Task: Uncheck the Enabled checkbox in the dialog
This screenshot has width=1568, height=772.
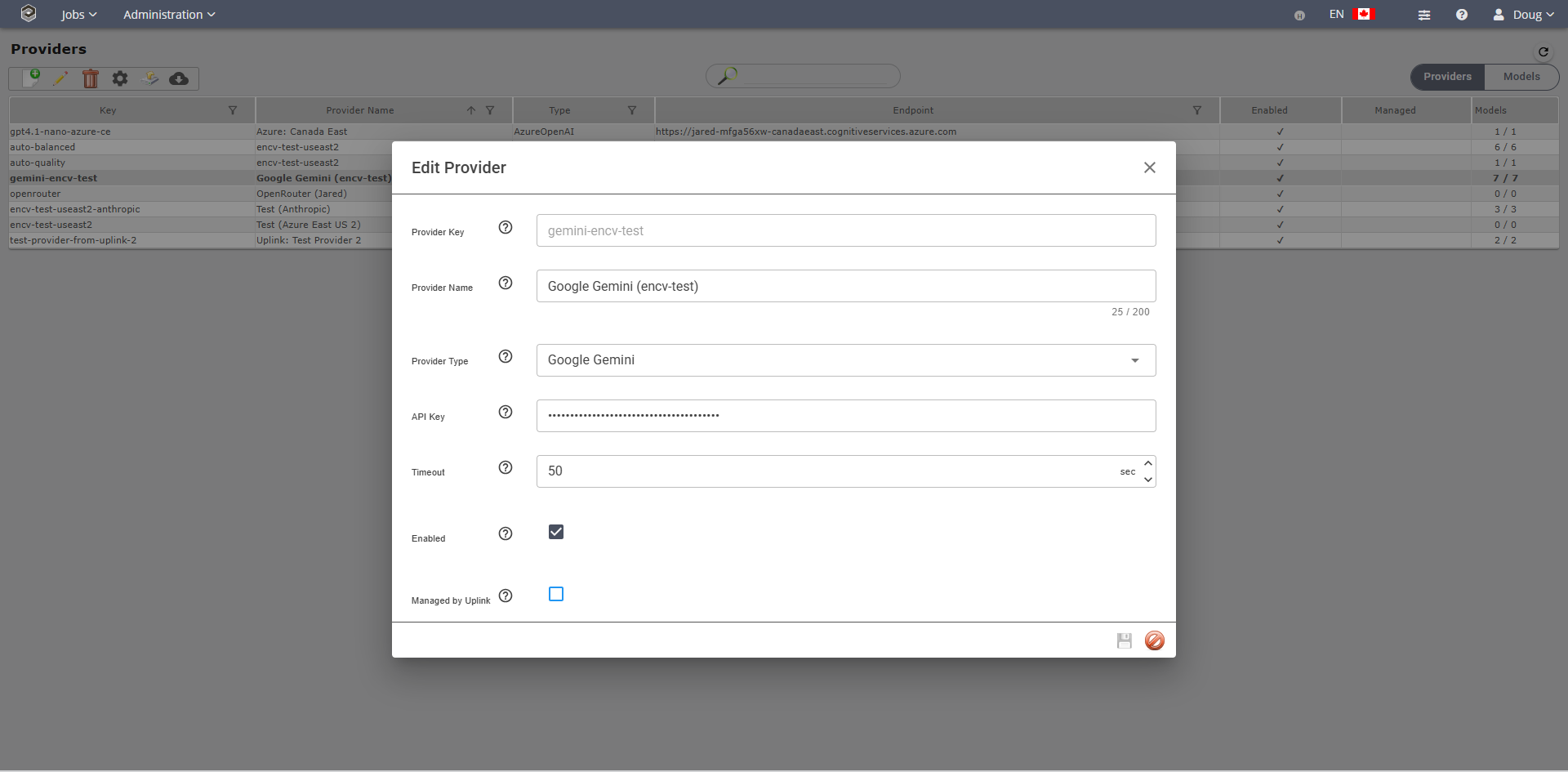Action: [556, 531]
